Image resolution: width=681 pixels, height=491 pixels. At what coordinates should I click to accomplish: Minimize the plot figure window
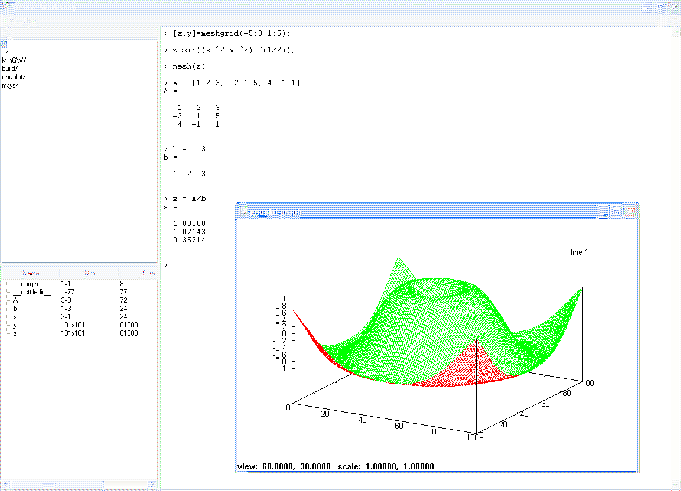point(603,212)
